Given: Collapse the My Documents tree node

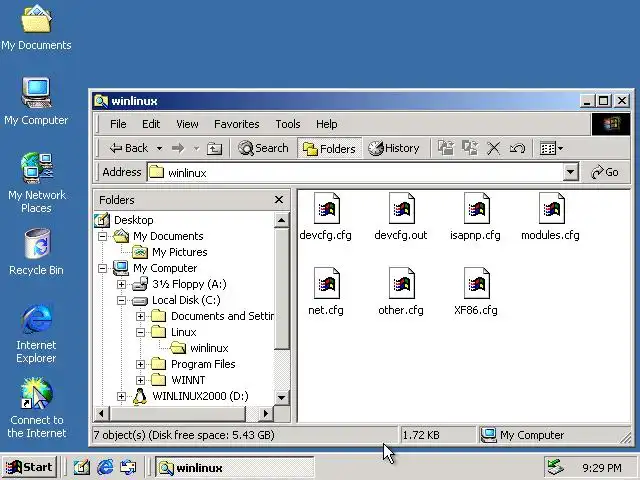Looking at the screenshot, I should coord(102,236).
